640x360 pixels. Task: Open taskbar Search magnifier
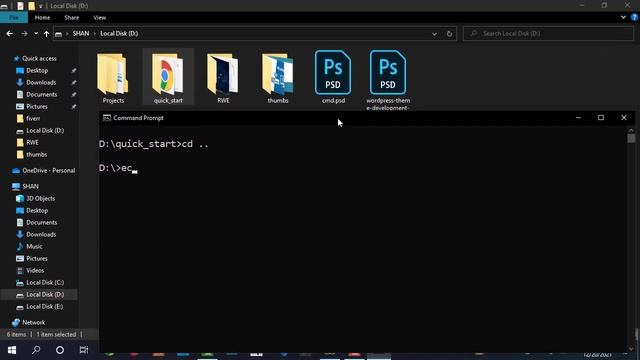[36, 350]
